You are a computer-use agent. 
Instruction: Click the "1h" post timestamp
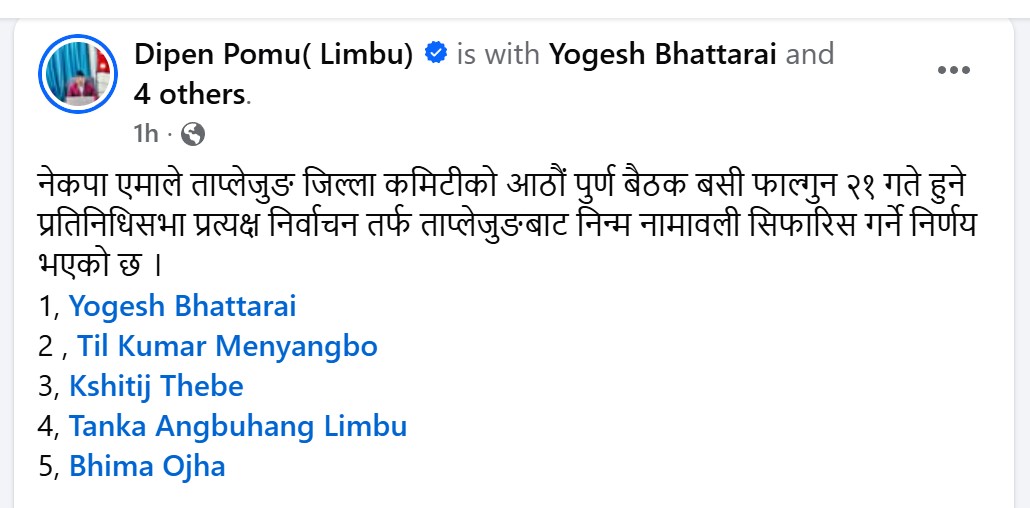146,132
